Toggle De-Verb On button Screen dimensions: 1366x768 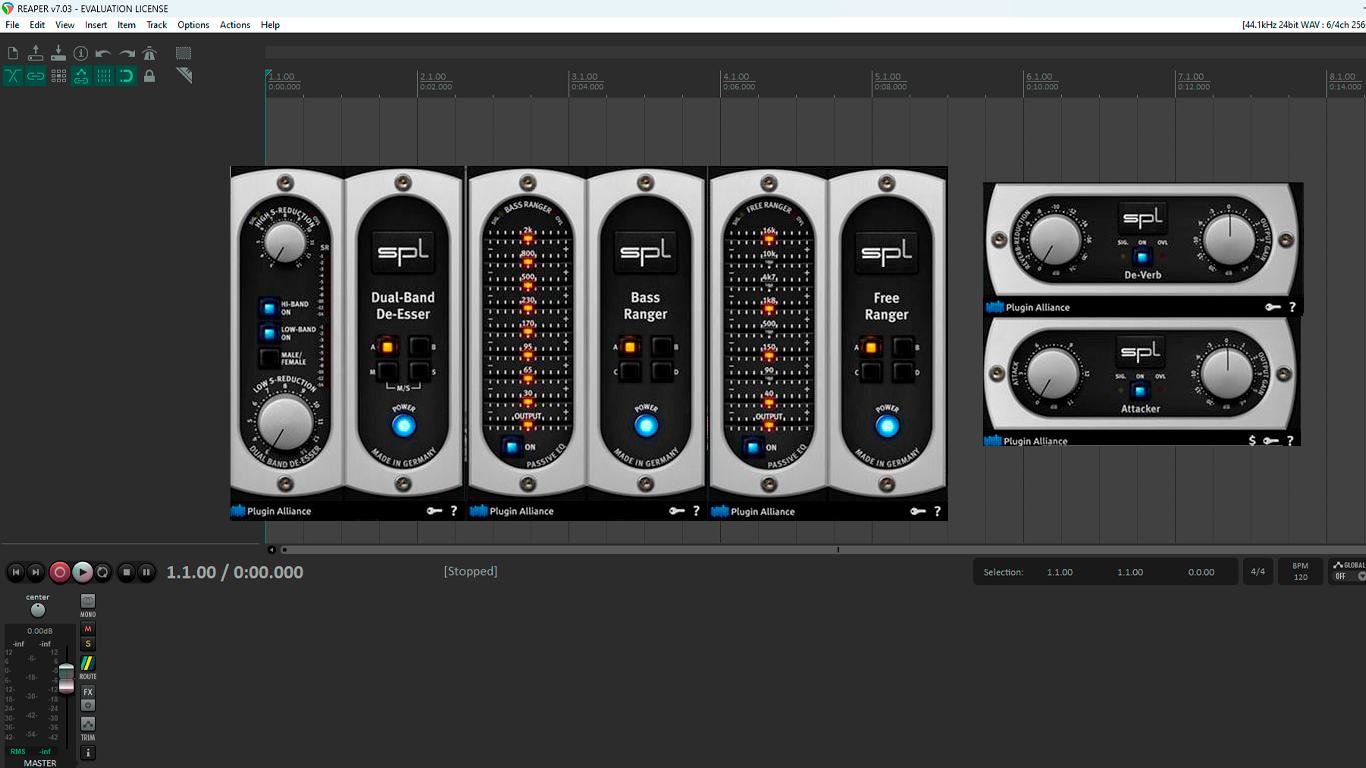(1141, 257)
